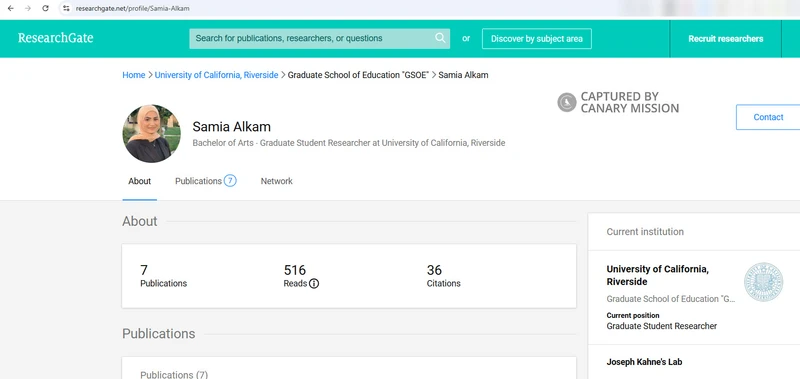Click the Samia Alkam name heading
Viewport: 800px width, 379px height.
click(232, 127)
